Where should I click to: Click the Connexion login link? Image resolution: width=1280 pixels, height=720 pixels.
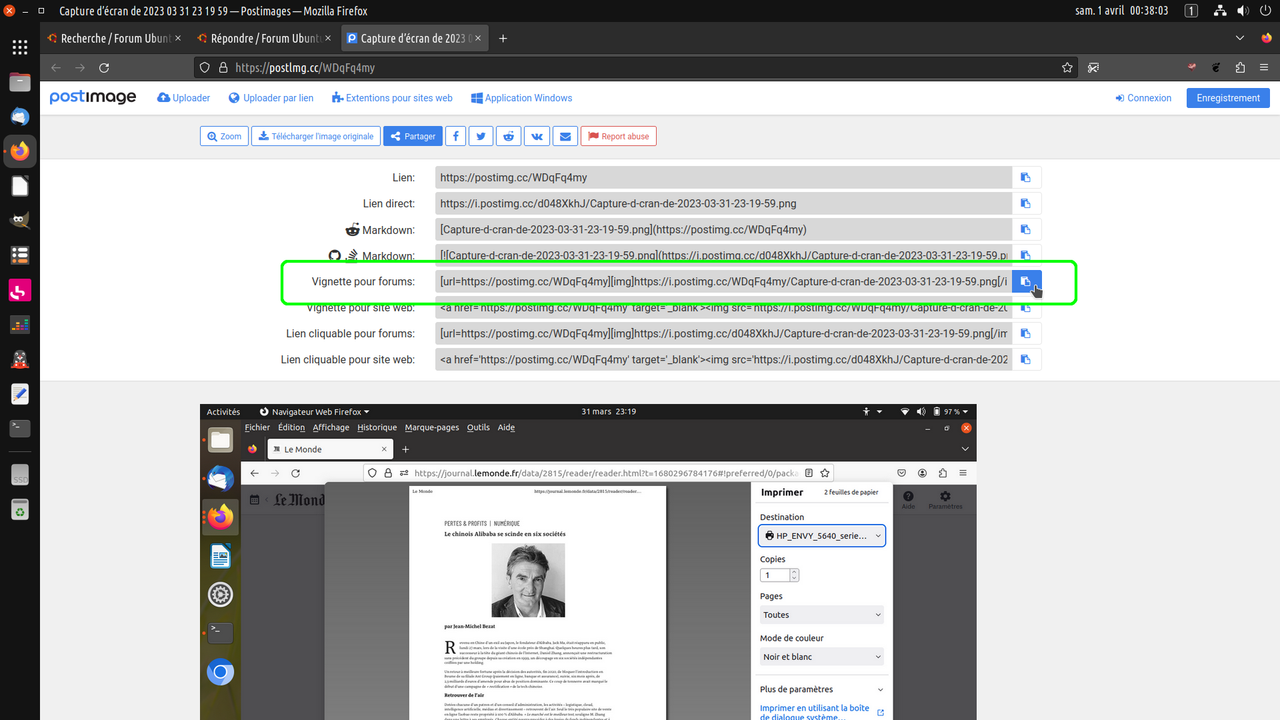coord(1143,98)
